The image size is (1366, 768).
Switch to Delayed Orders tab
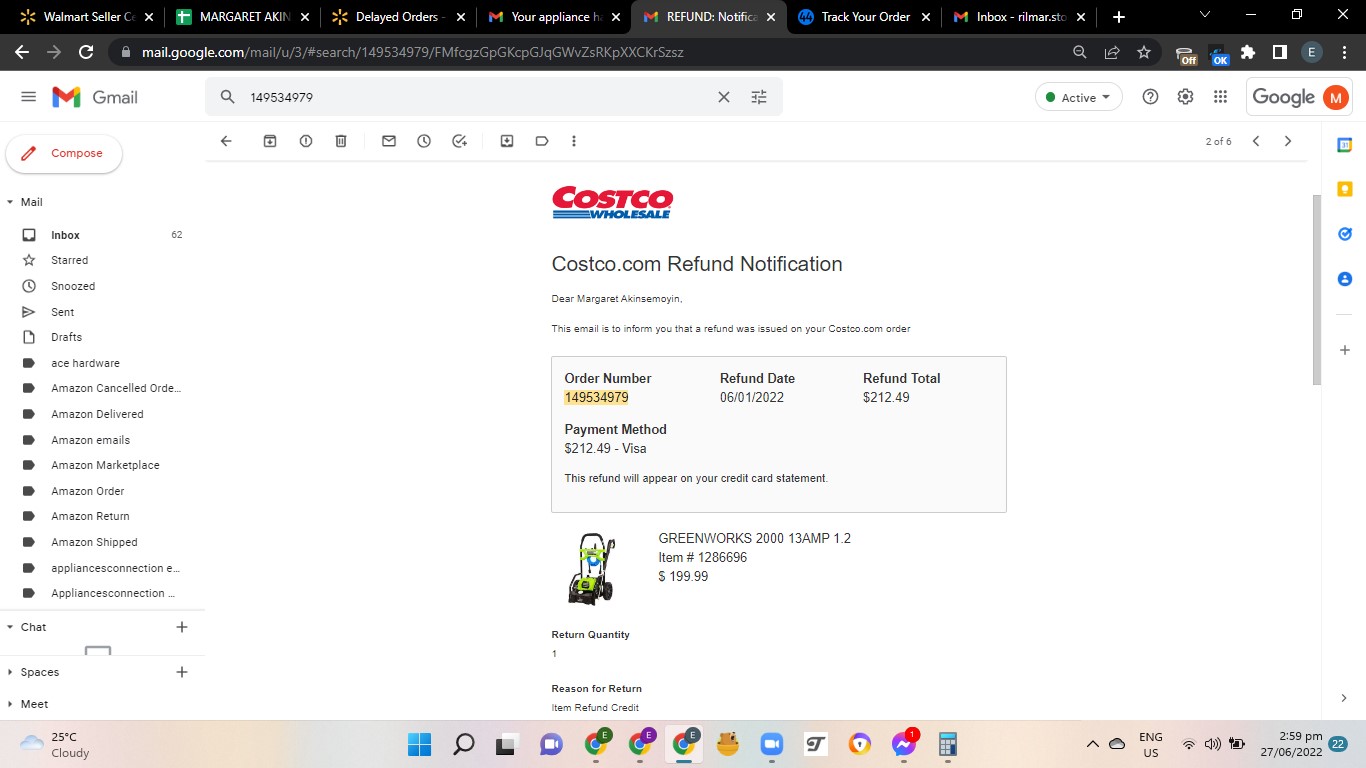pyautogui.click(x=397, y=17)
